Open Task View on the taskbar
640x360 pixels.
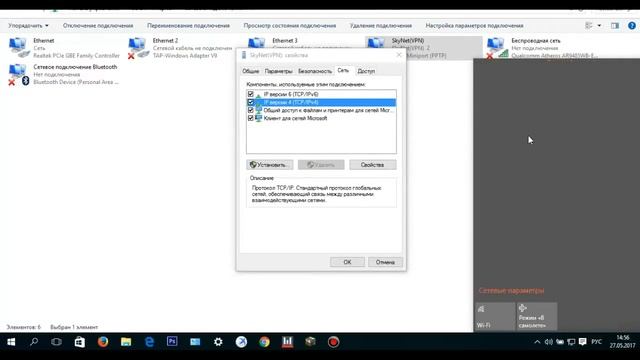56,342
